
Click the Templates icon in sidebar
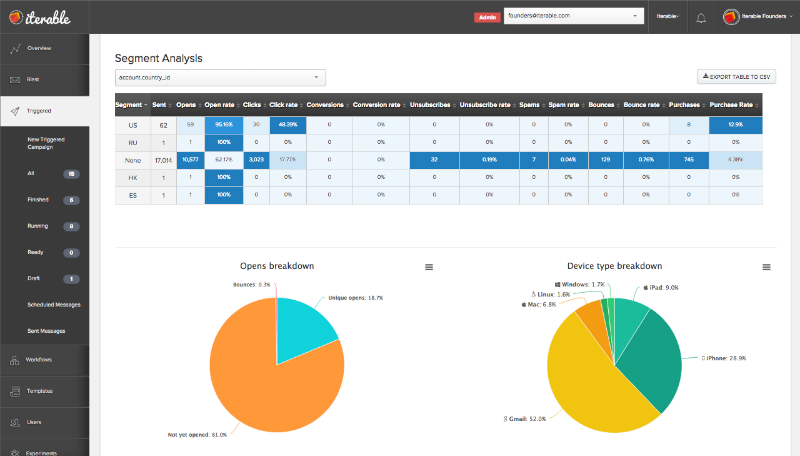tap(14, 391)
